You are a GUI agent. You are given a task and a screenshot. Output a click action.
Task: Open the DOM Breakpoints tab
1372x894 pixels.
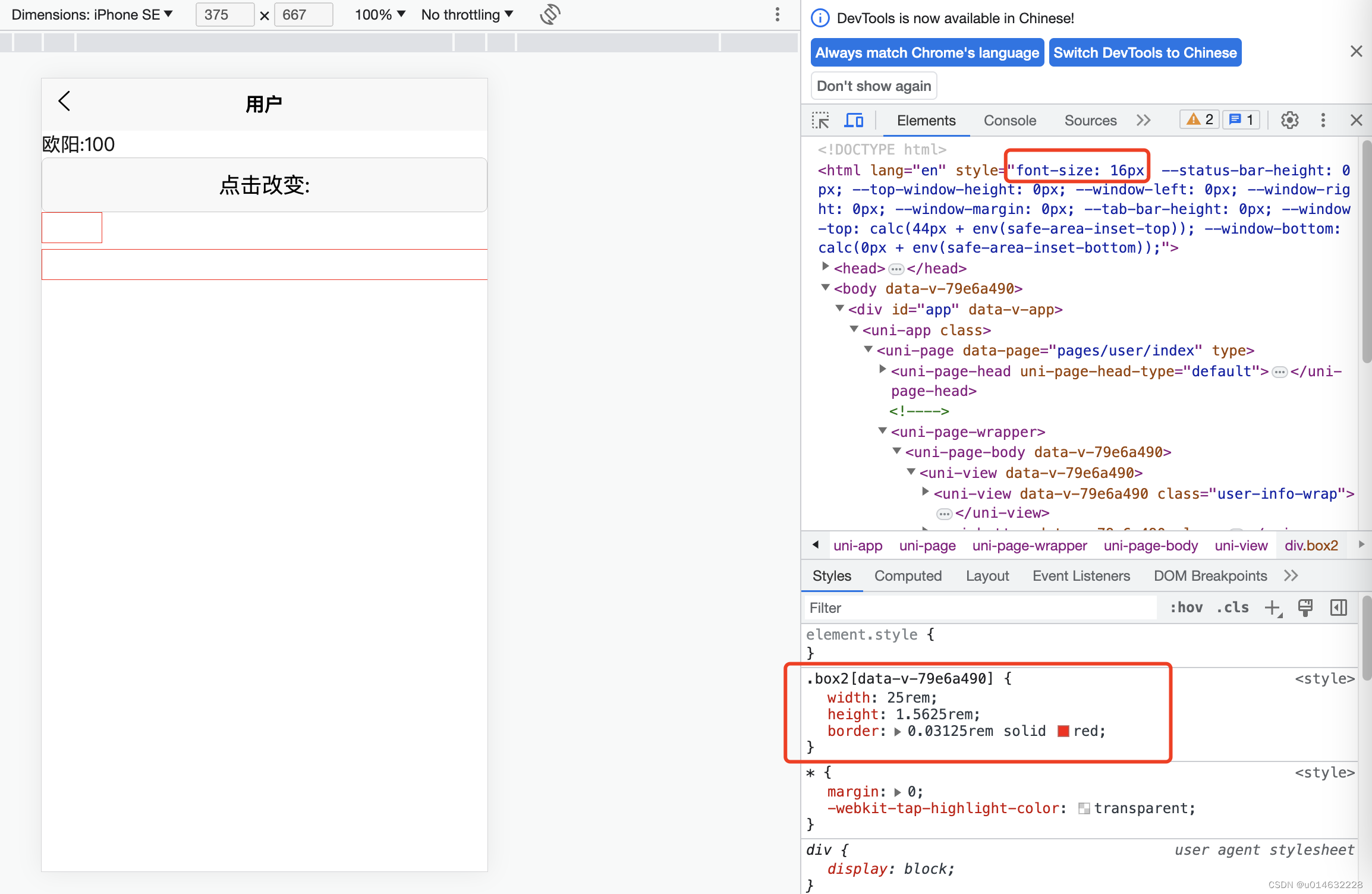[1210, 576]
